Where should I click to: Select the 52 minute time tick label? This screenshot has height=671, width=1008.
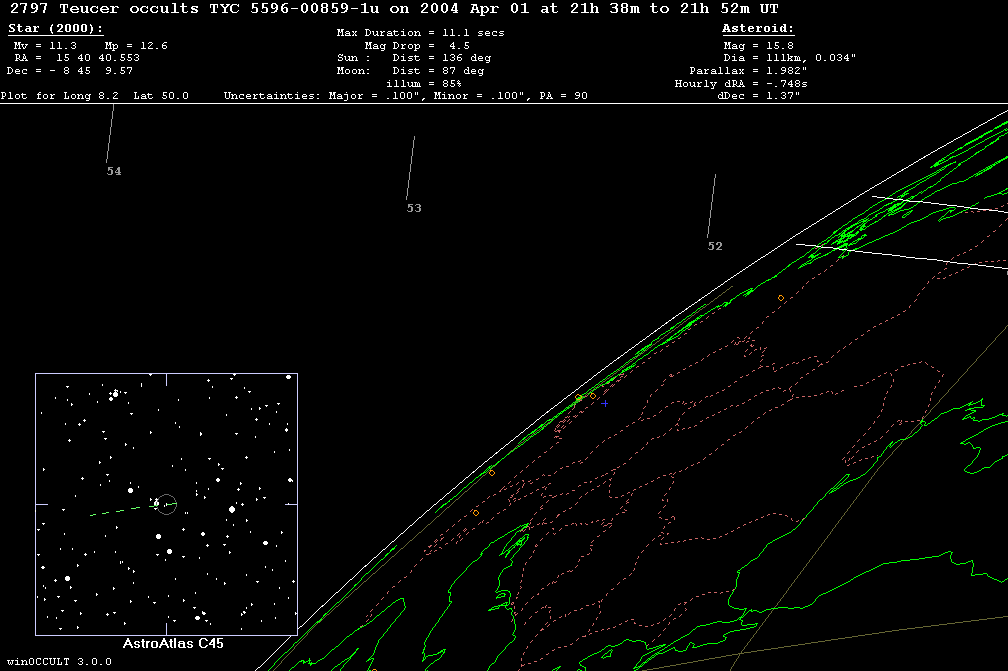pos(714,247)
